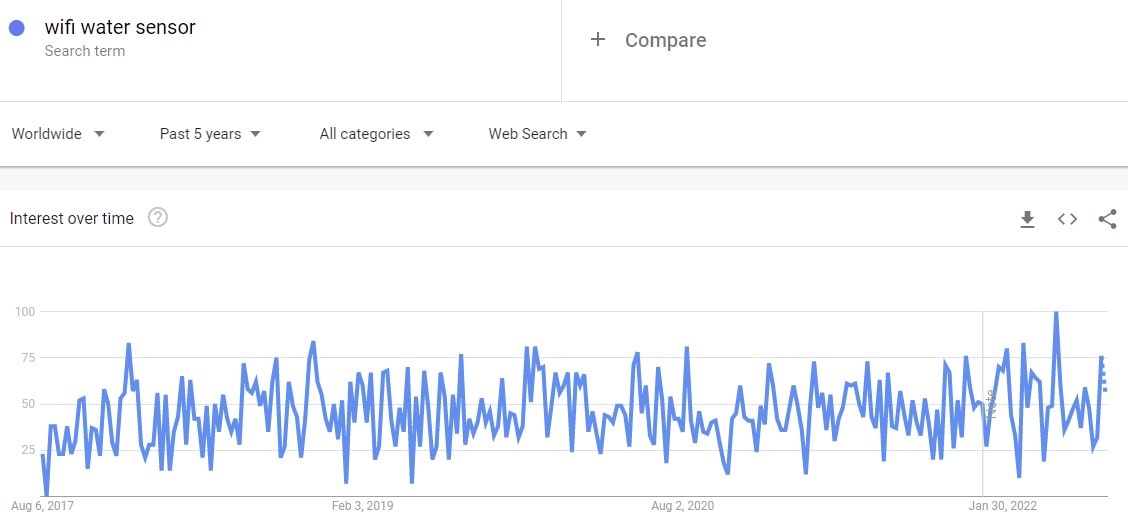Click the Interest over time heading
Screen dimensions: 1128x532
point(72,219)
